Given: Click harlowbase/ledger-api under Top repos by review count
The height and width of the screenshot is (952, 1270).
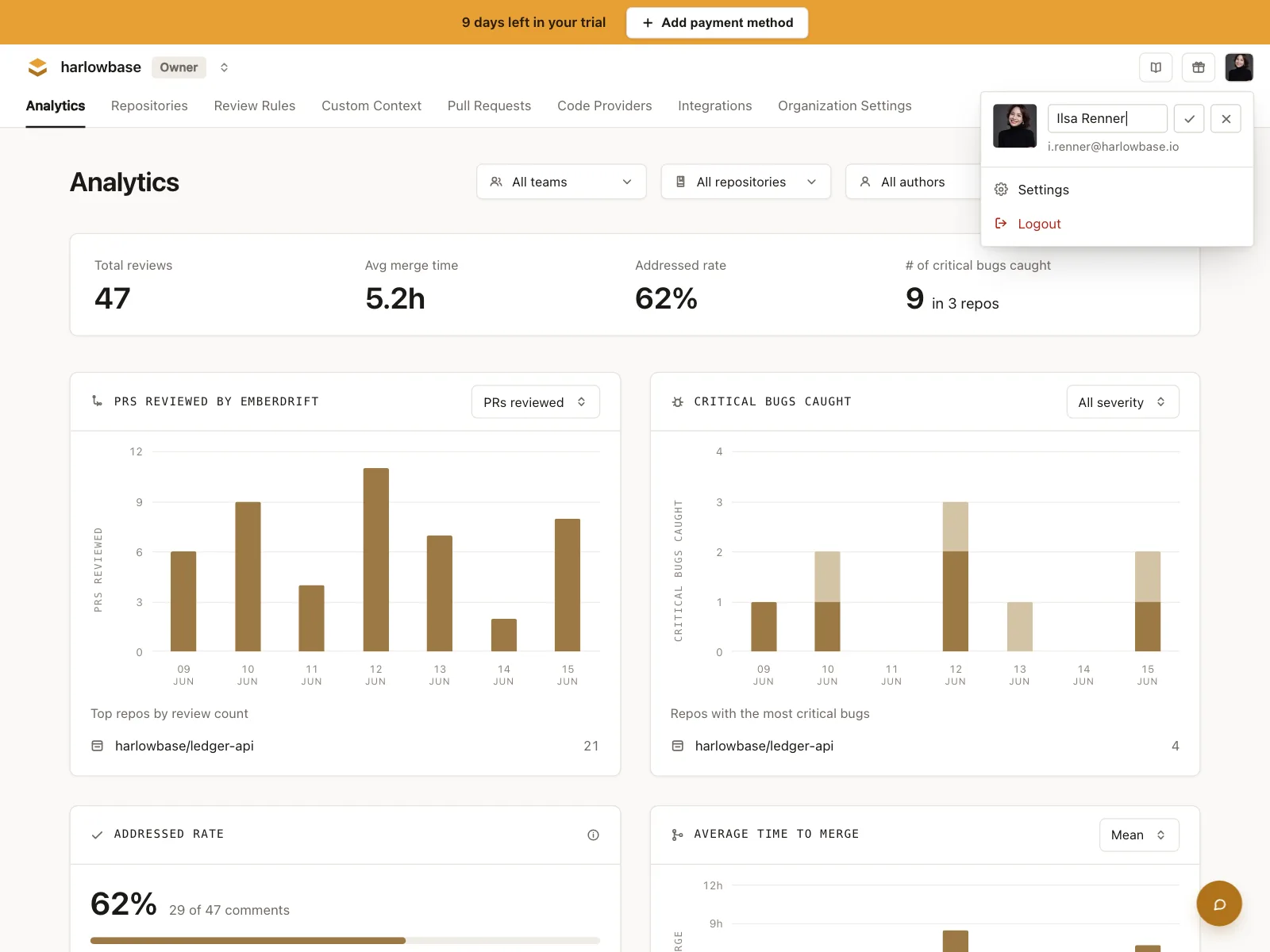Looking at the screenshot, I should (x=184, y=746).
